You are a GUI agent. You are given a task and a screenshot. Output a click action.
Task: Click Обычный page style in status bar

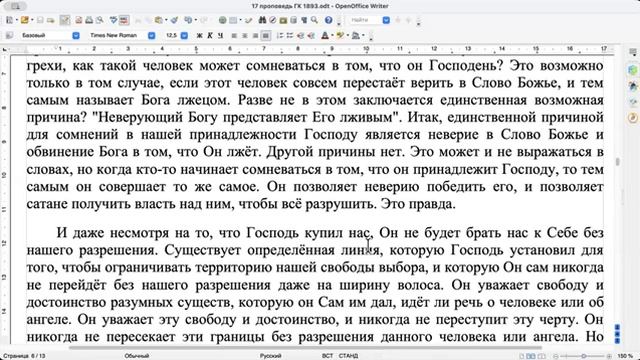(x=136, y=356)
